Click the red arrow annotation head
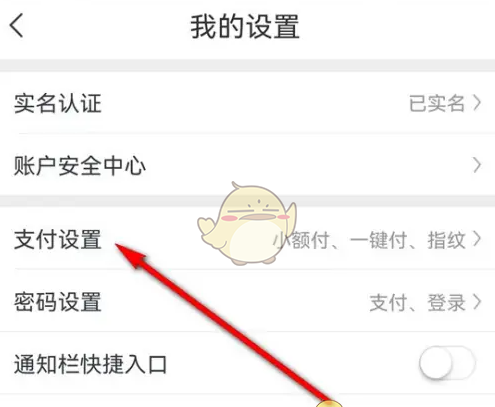 coord(132,255)
